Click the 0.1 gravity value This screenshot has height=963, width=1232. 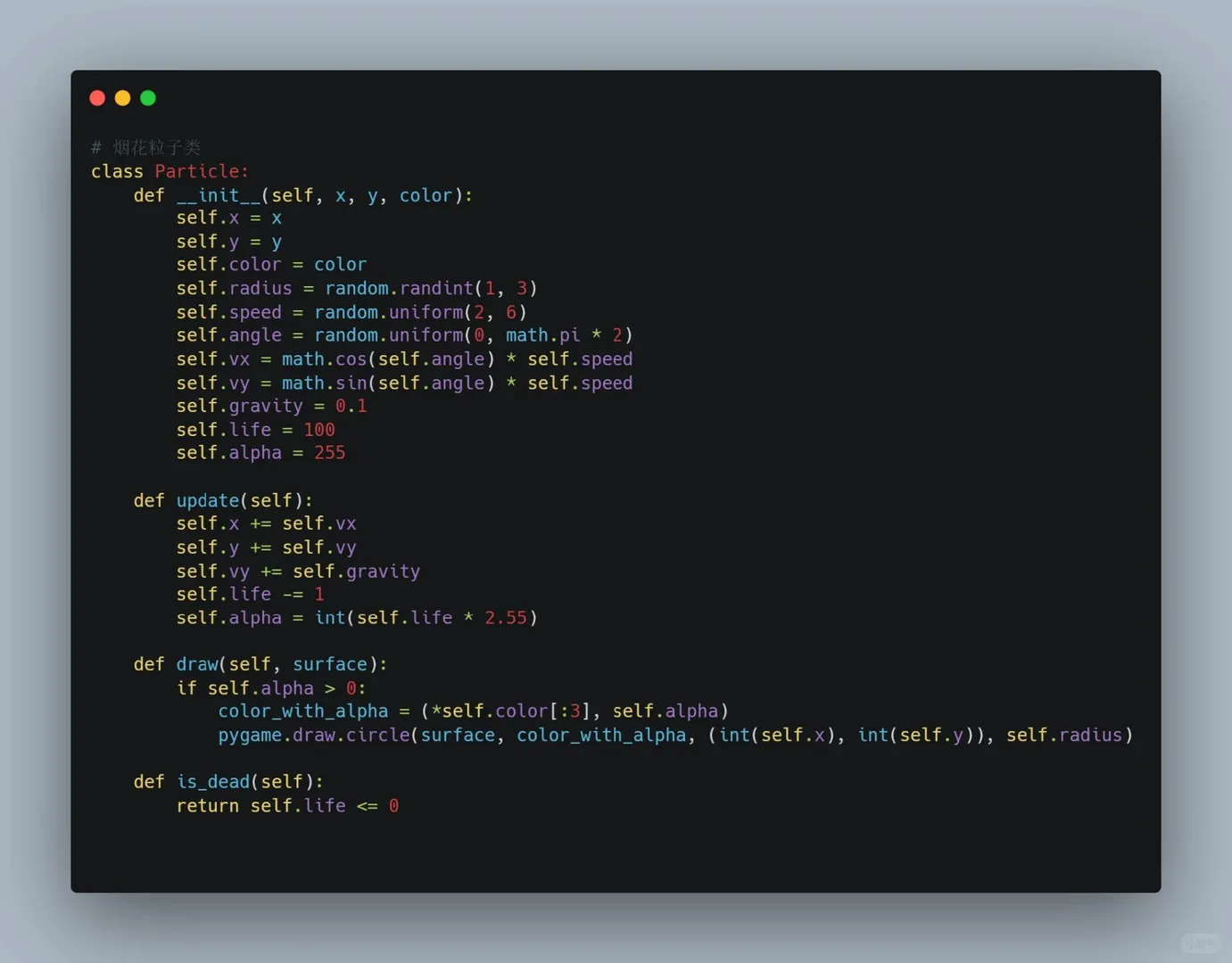pyautogui.click(x=351, y=407)
